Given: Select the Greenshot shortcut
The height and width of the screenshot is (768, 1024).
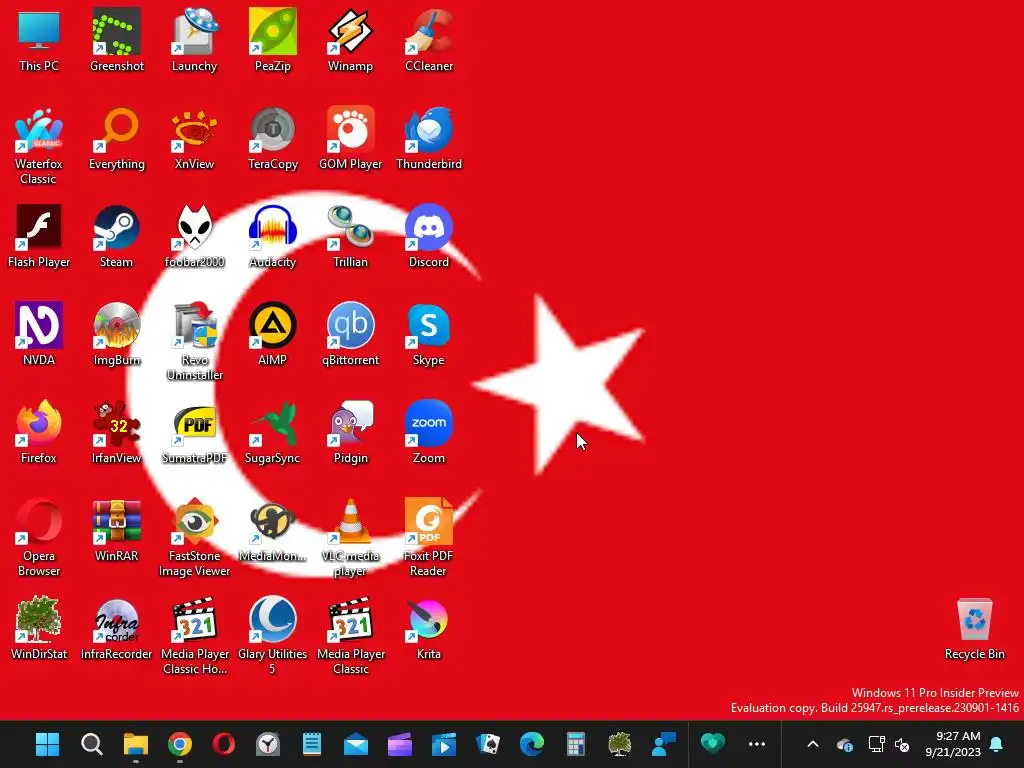Looking at the screenshot, I should click(x=117, y=40).
